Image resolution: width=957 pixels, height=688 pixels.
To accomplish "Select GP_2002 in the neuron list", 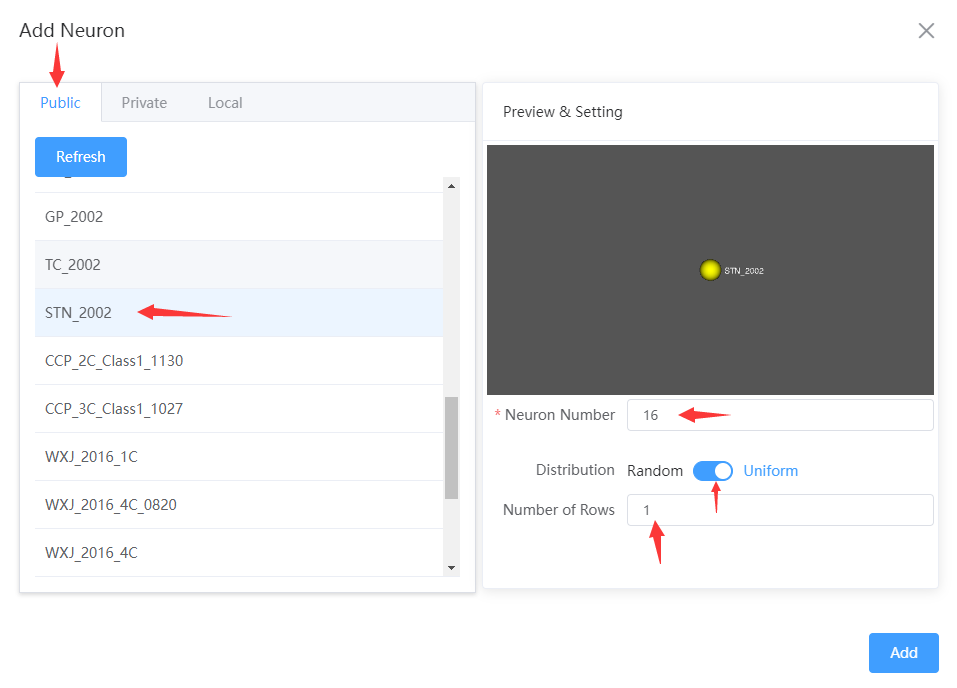I will click(239, 217).
